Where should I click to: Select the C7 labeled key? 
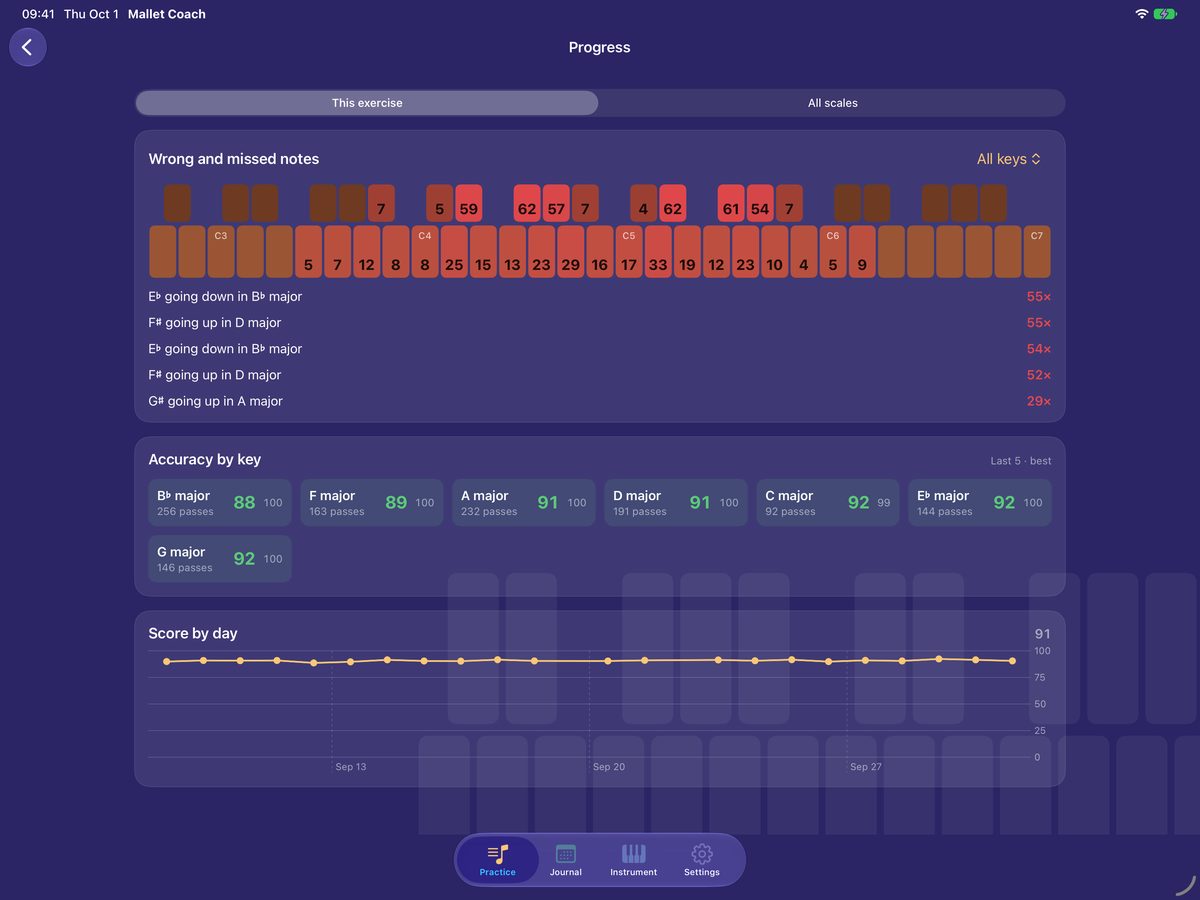1037,251
